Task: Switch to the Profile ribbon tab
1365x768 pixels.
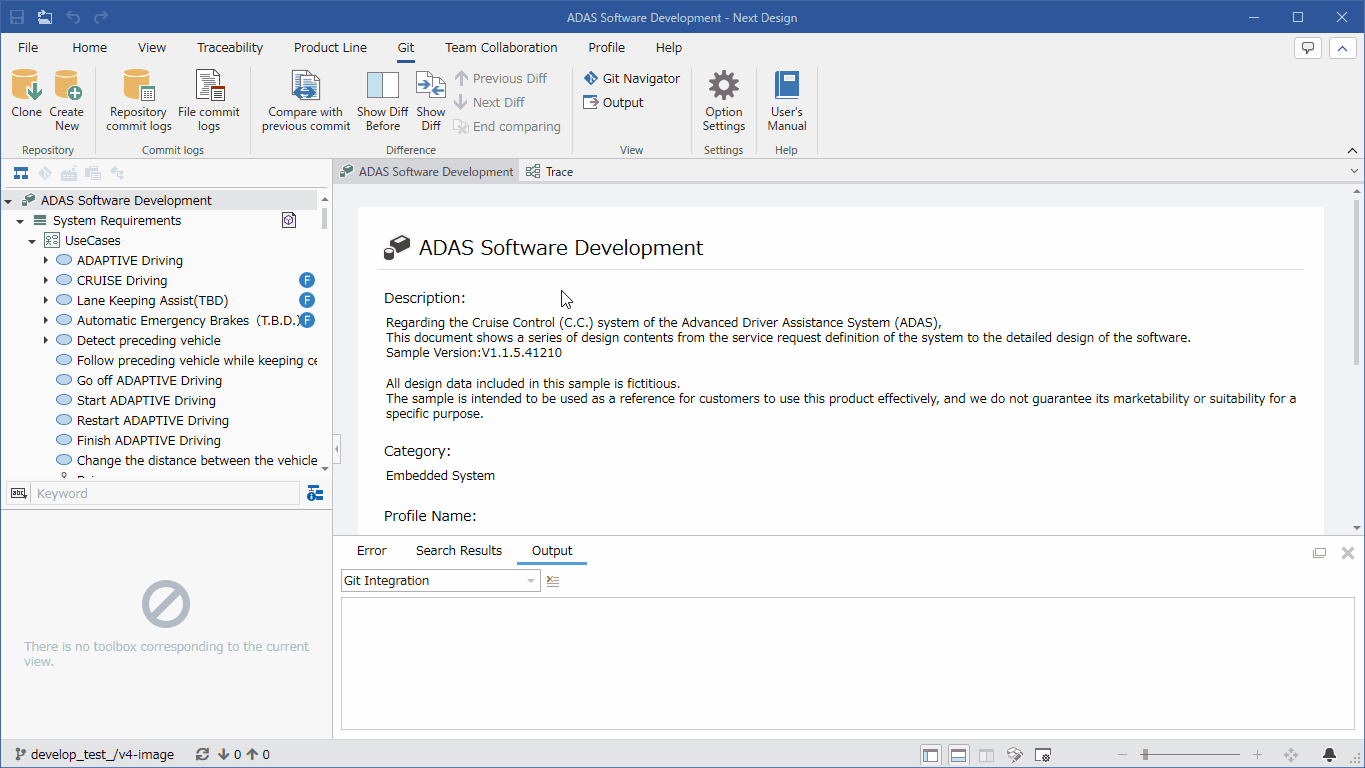Action: coord(606,47)
